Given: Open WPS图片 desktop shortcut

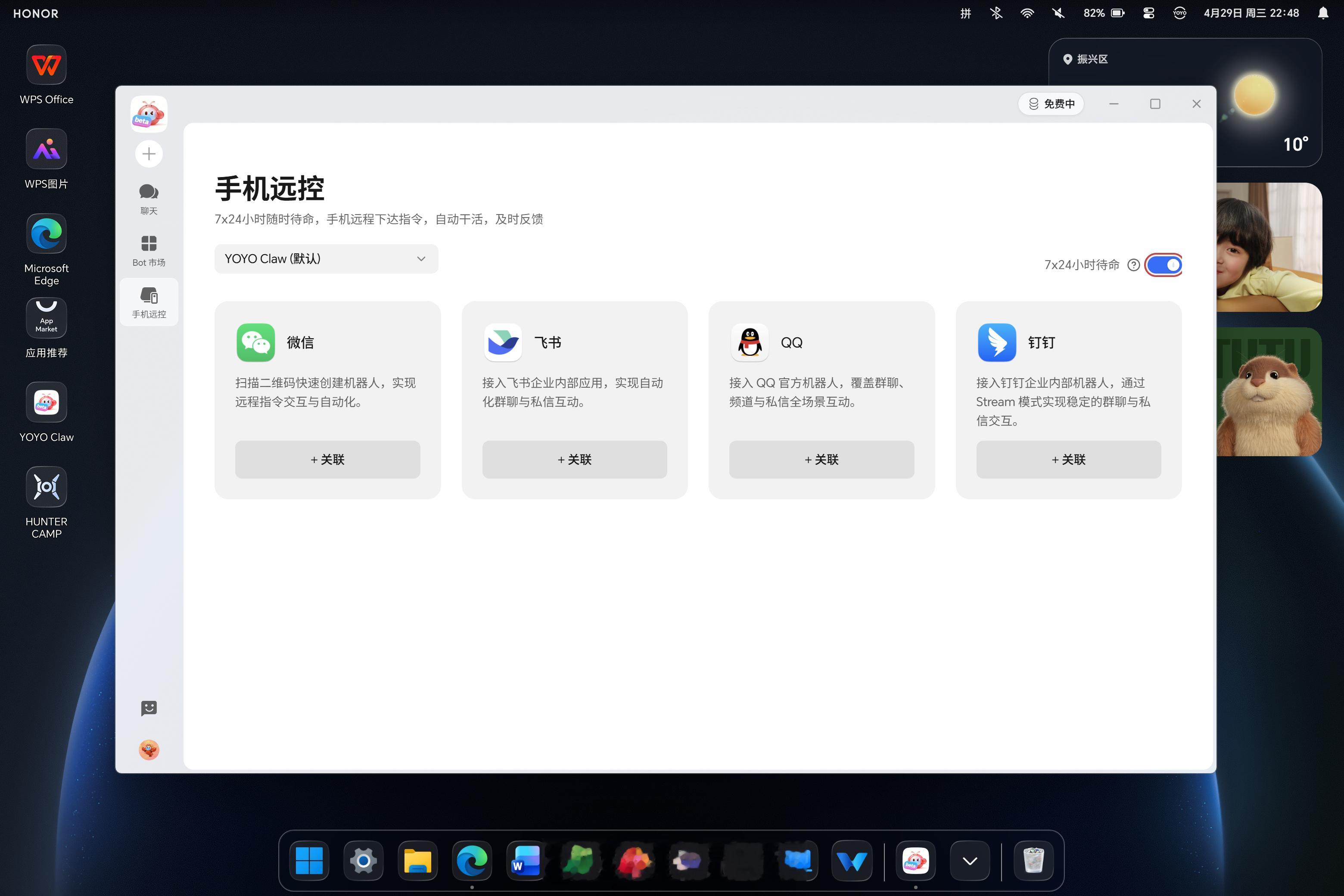Looking at the screenshot, I should click(46, 159).
